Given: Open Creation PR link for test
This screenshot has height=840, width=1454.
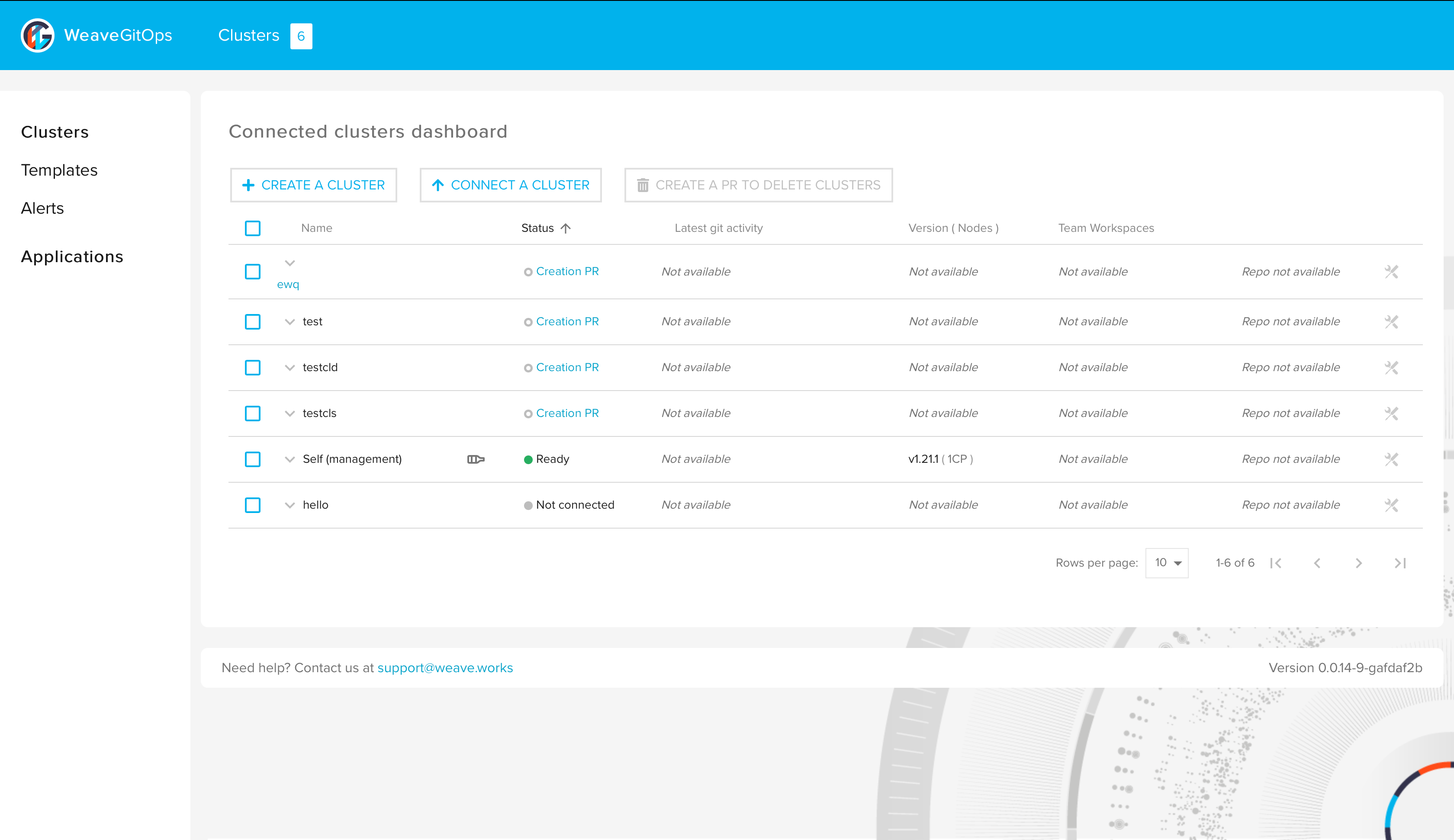Looking at the screenshot, I should [567, 321].
